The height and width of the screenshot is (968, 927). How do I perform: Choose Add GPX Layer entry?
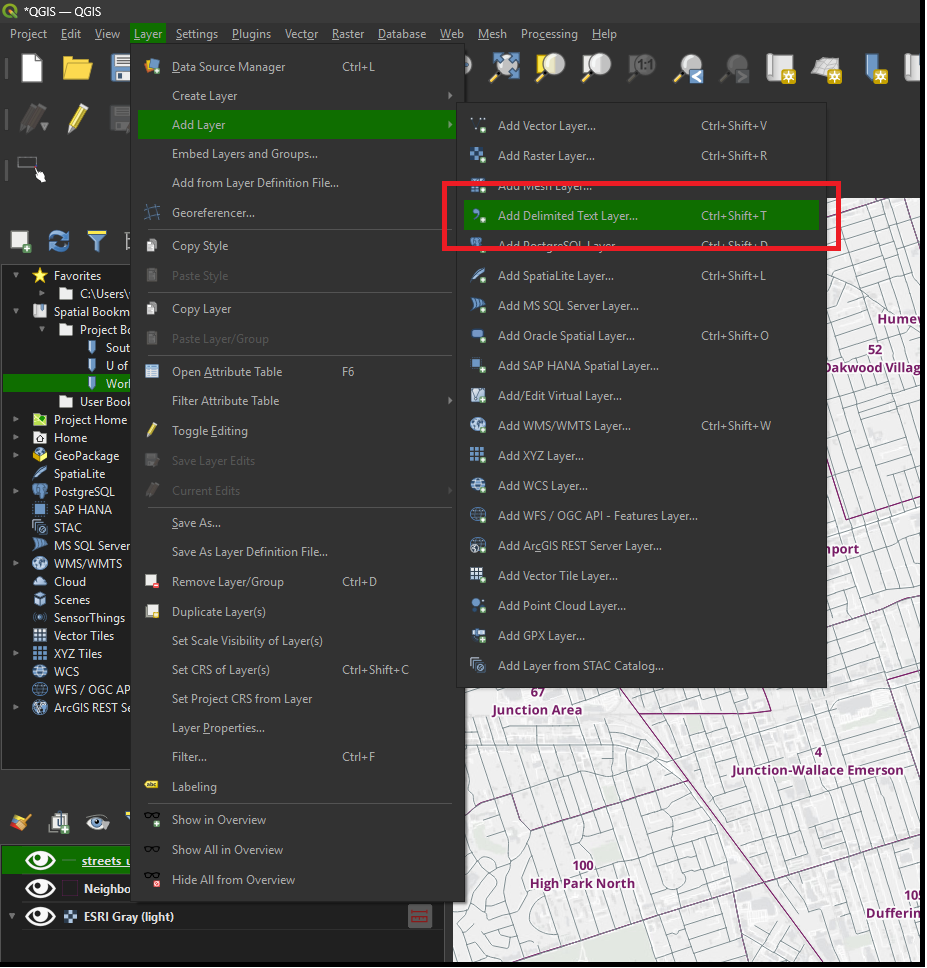point(641,636)
